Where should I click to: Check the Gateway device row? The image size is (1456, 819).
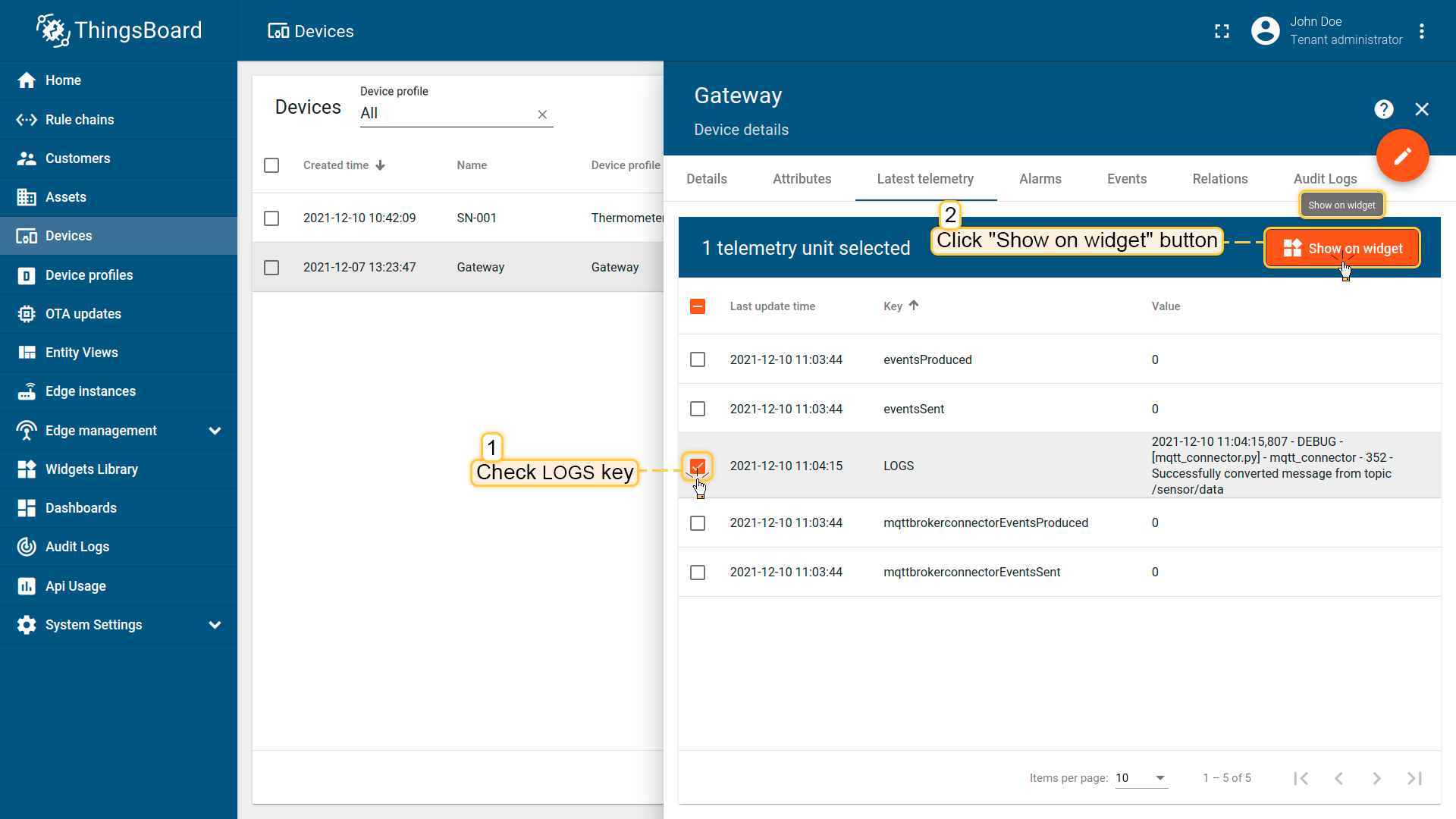click(x=271, y=268)
